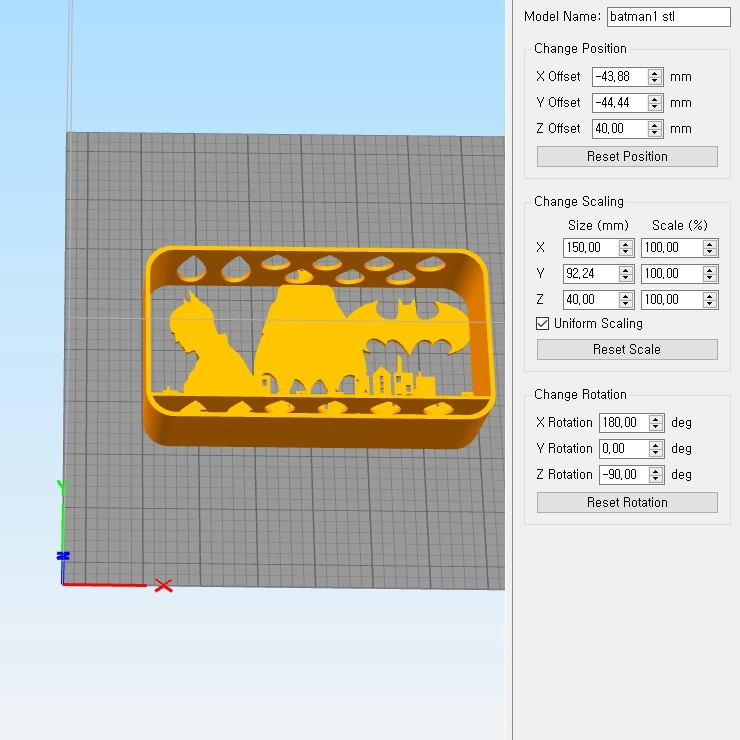Click the Reset Position button
Viewport: 740px width, 740px height.
627,156
